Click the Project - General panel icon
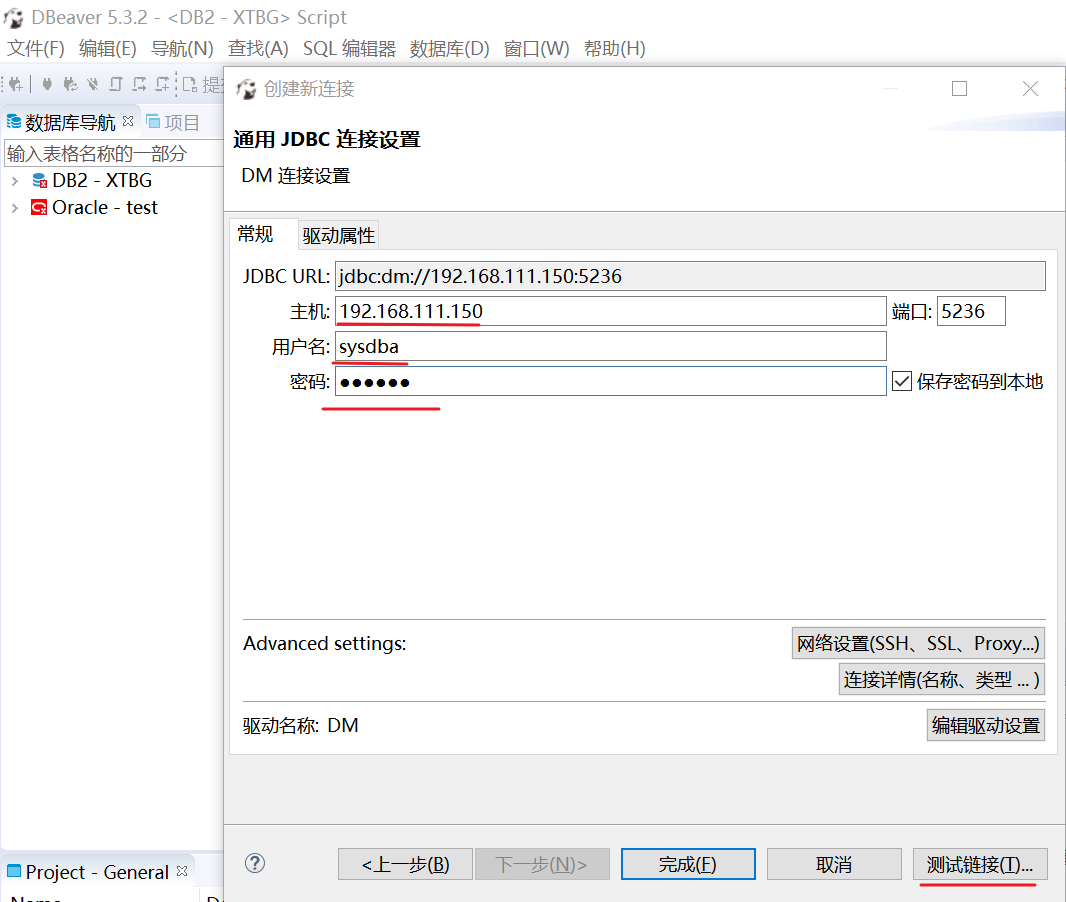1066x902 pixels. [14, 871]
